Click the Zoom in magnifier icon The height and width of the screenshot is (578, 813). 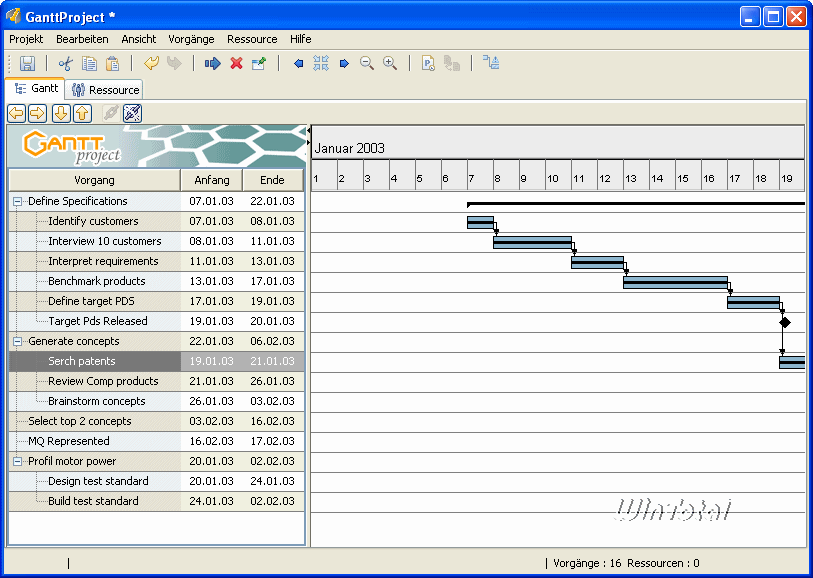390,64
